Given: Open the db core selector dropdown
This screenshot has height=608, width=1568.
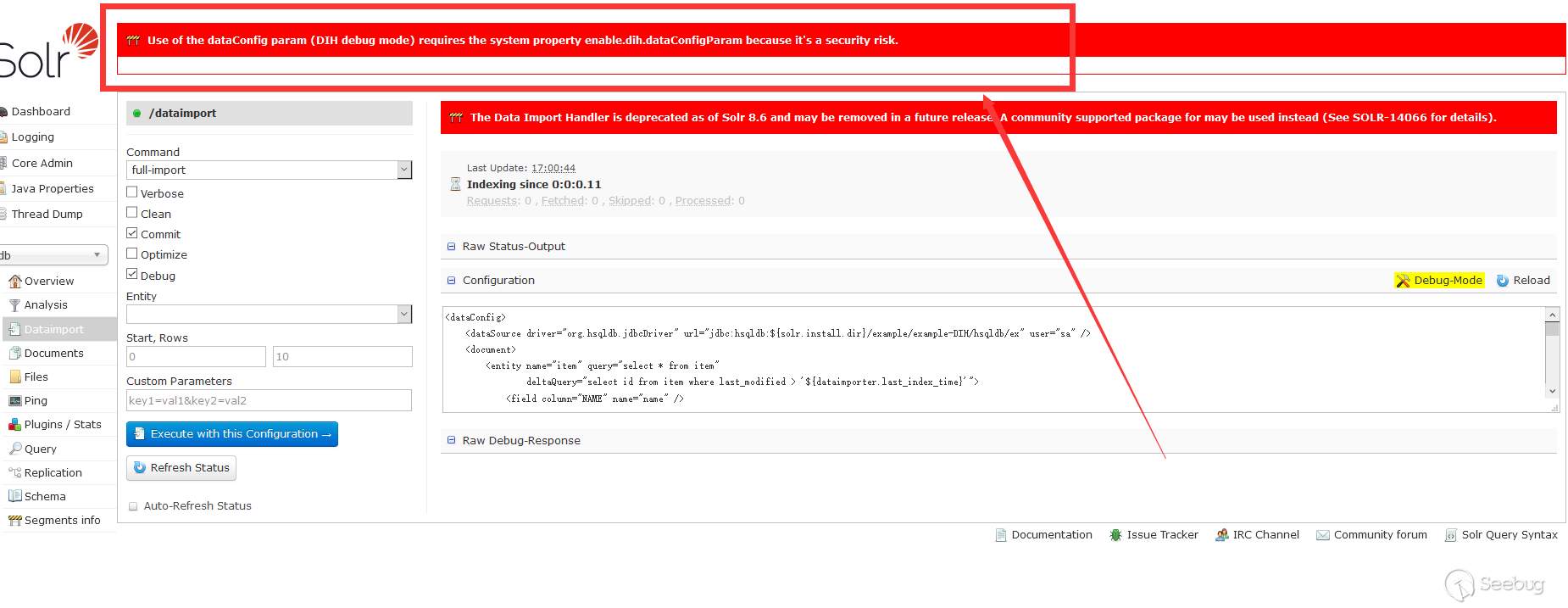Looking at the screenshot, I should click(x=53, y=255).
